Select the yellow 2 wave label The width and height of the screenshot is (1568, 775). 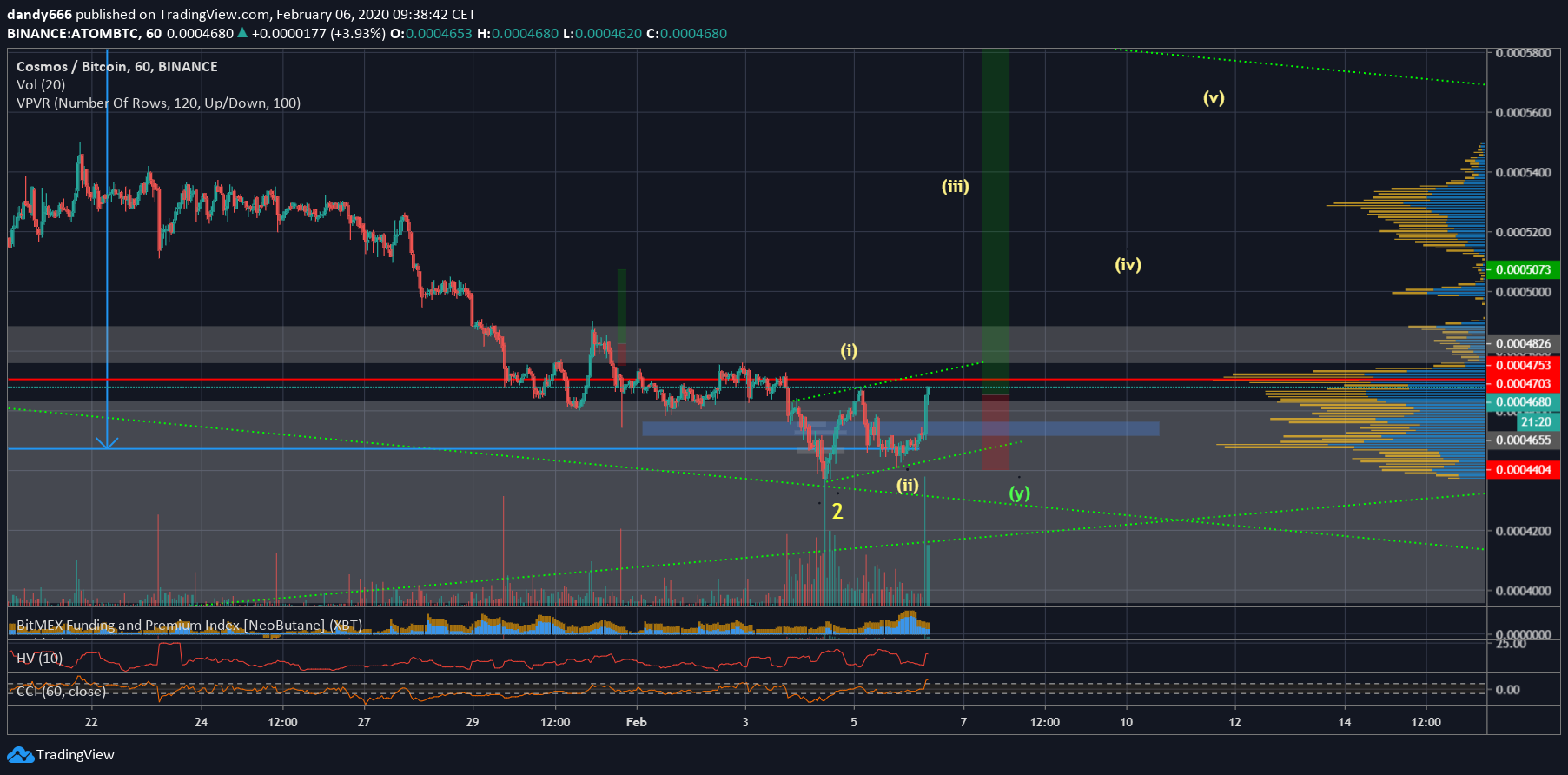pos(837,511)
